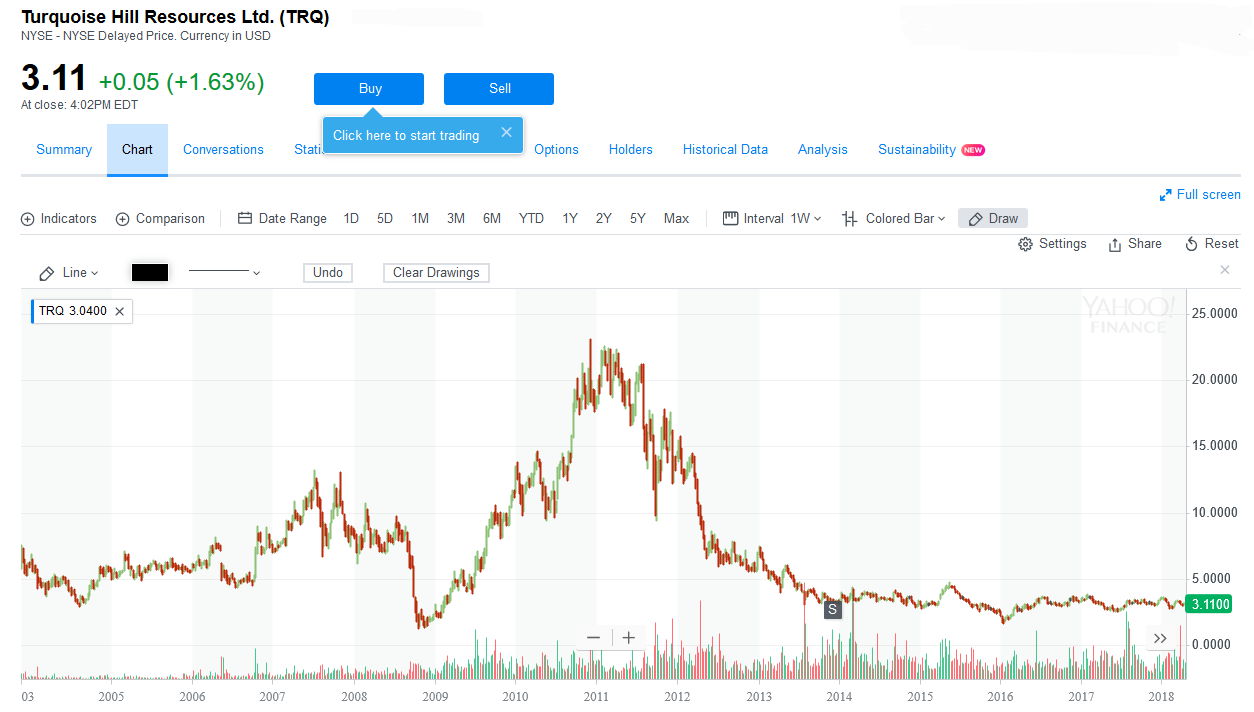Pick the black drawing color swatch
Screen dimensions: 1254x712
[150, 272]
